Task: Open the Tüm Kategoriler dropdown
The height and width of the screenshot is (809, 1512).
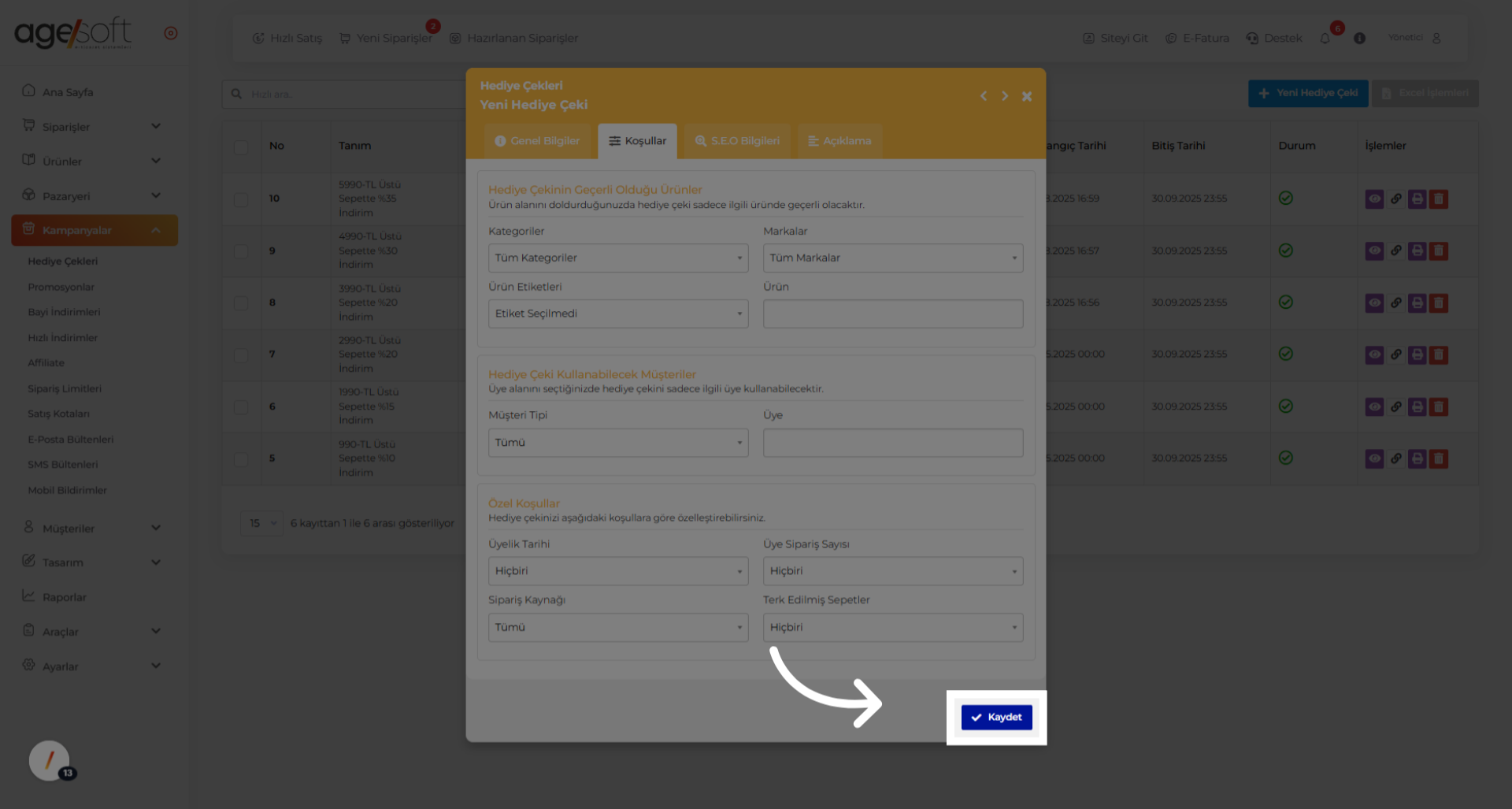Action: 617,258
